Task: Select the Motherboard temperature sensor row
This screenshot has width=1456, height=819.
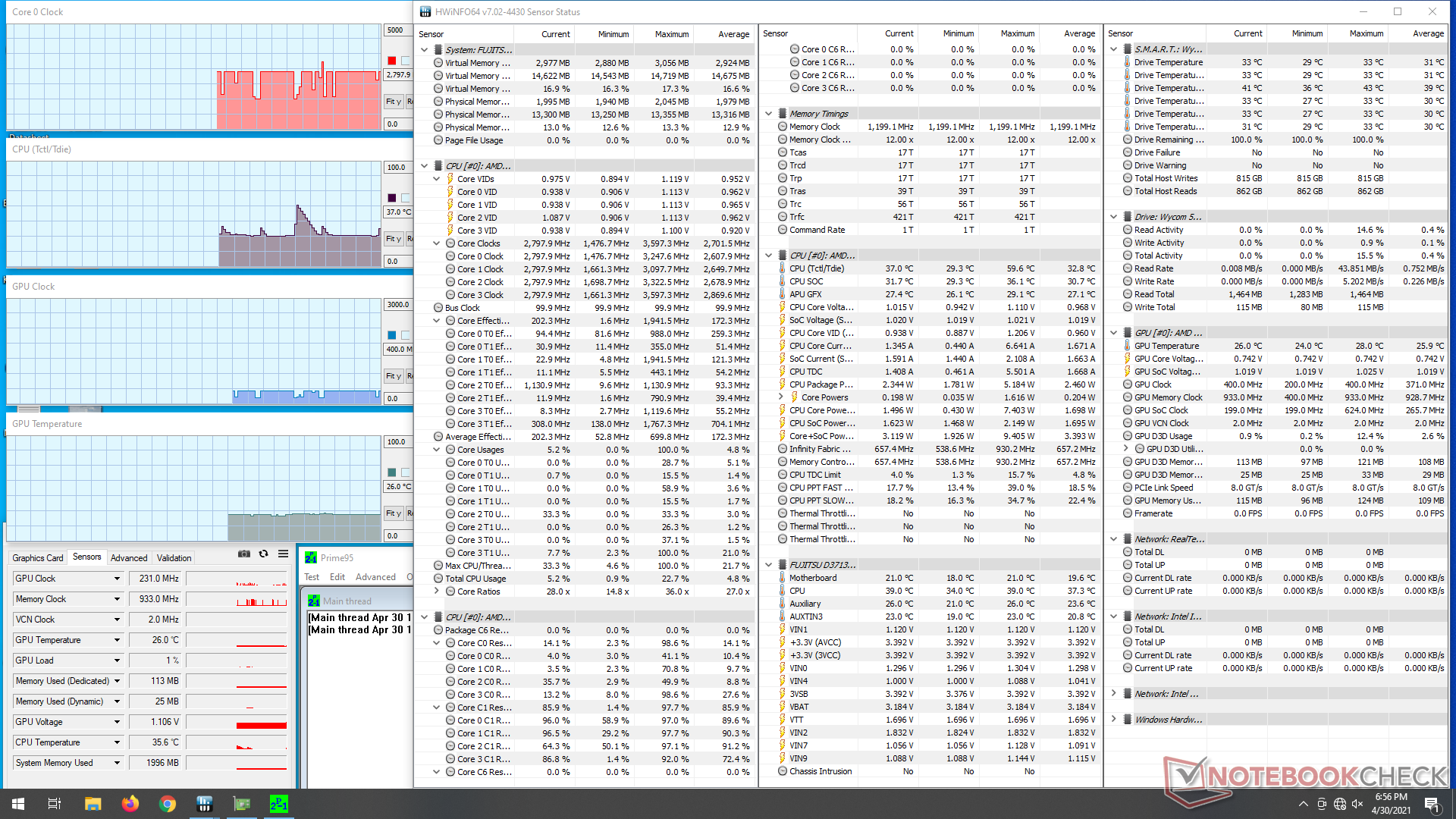Action: click(x=931, y=578)
